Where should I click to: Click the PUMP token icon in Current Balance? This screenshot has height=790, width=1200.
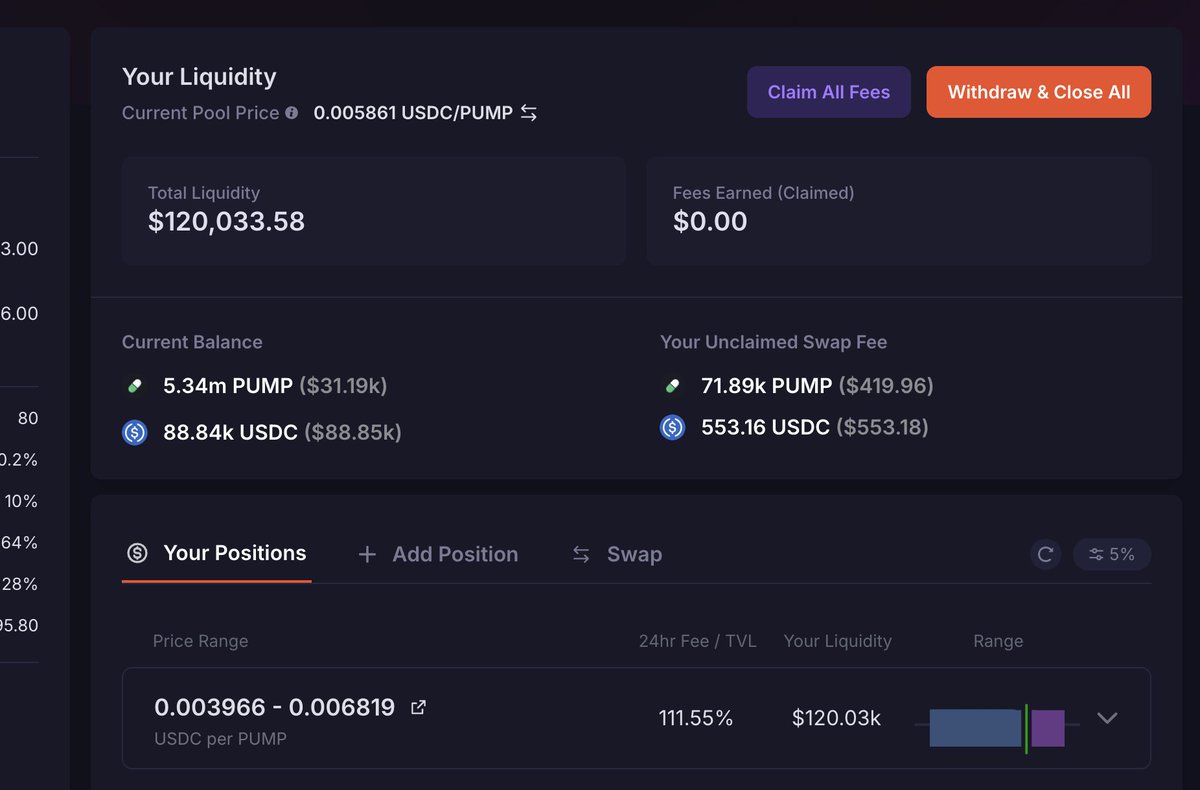point(134,385)
